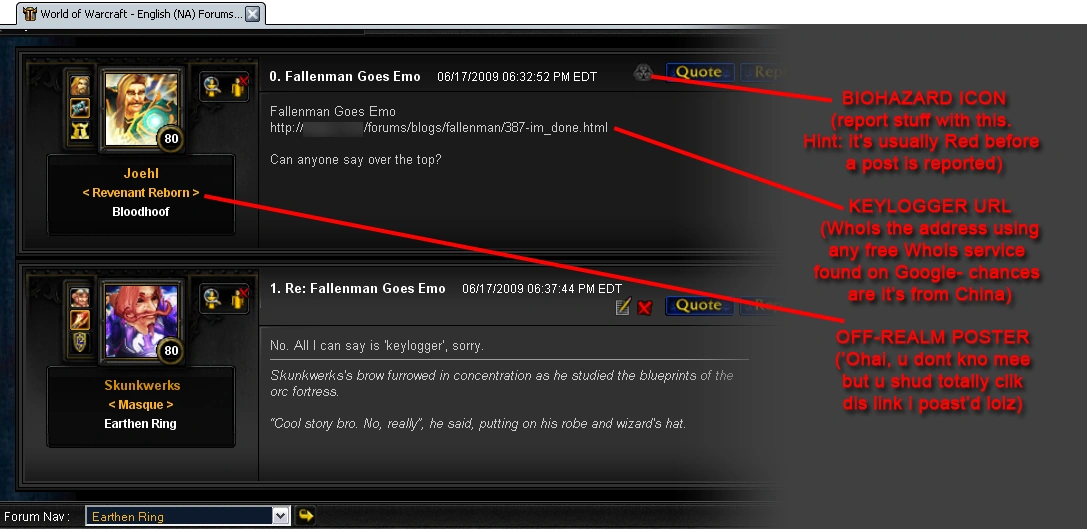Click the reply title '1. Re: Fallenman Goes Emo'
The image size is (1087, 529).
(x=358, y=288)
